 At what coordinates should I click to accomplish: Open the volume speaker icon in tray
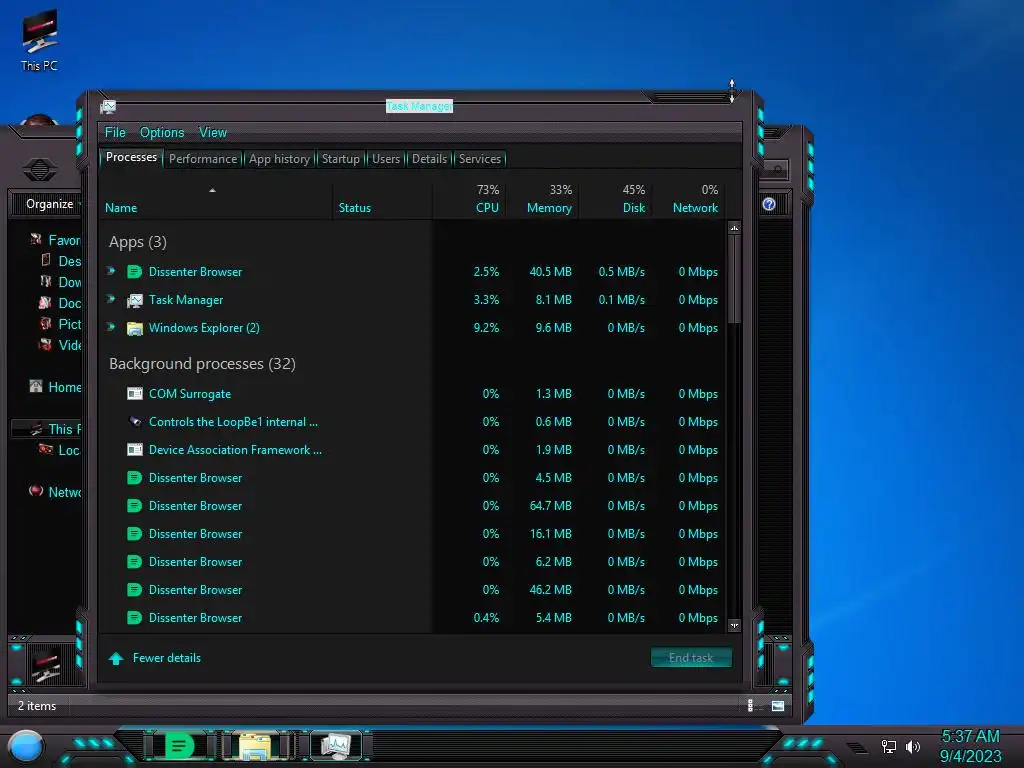coord(912,746)
